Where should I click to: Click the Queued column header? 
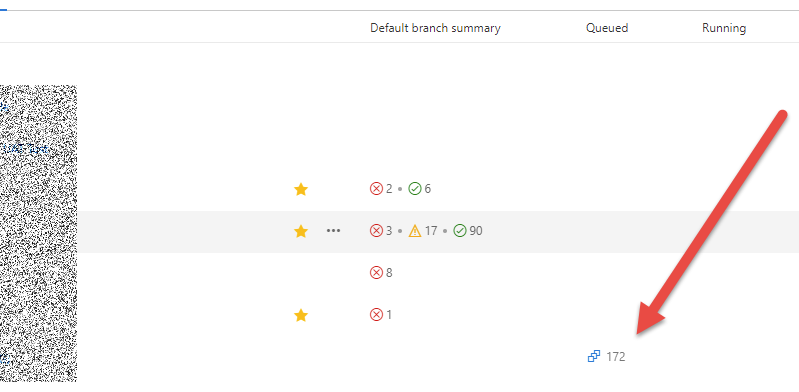click(607, 28)
